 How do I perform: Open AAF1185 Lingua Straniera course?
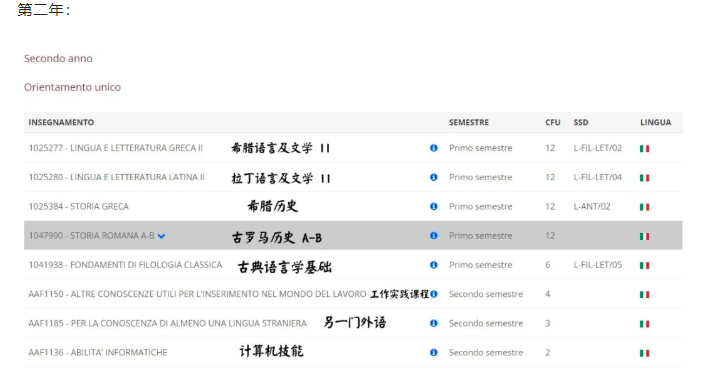[x=168, y=323]
